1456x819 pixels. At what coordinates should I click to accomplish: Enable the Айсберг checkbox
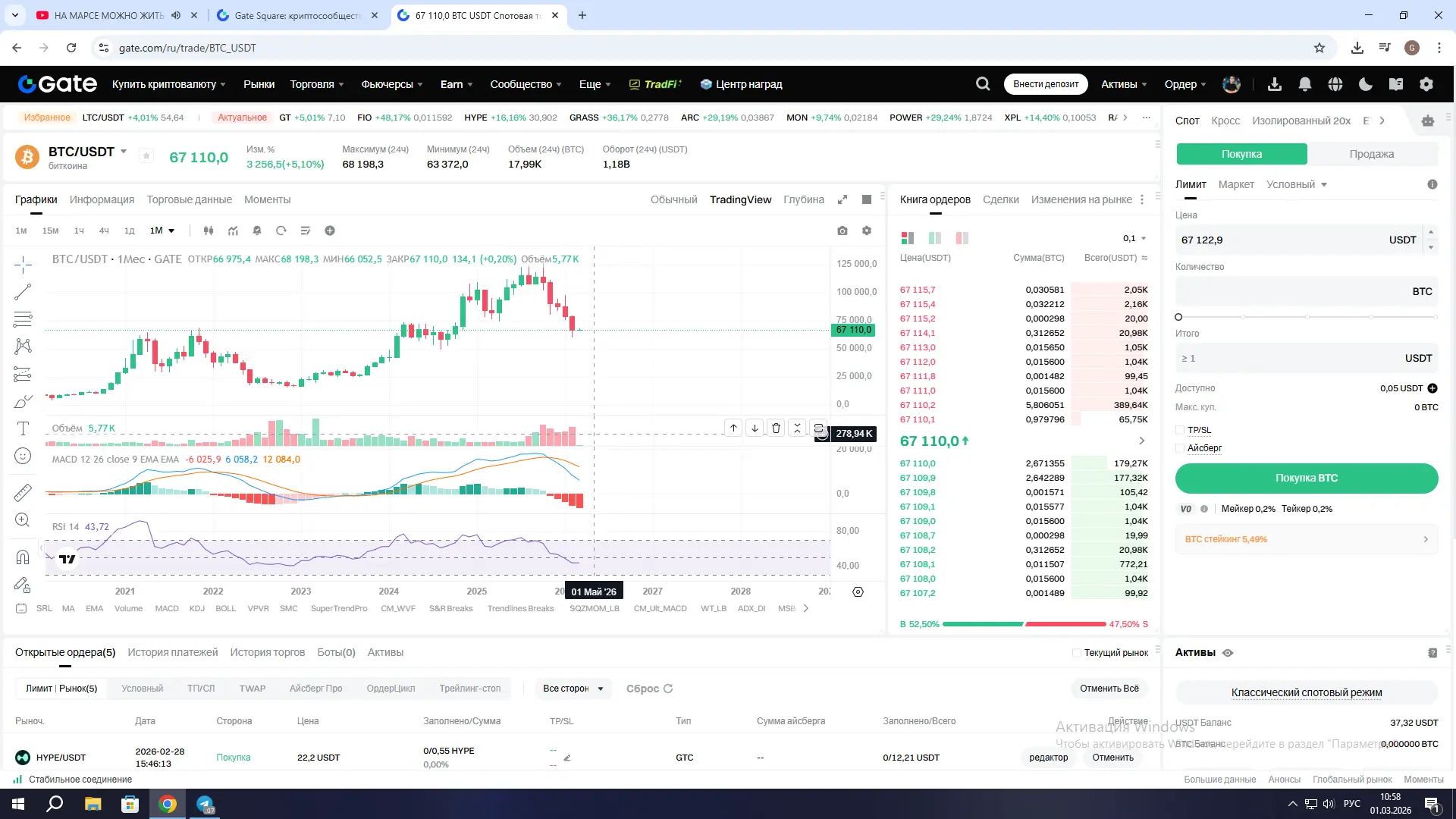pos(1180,448)
